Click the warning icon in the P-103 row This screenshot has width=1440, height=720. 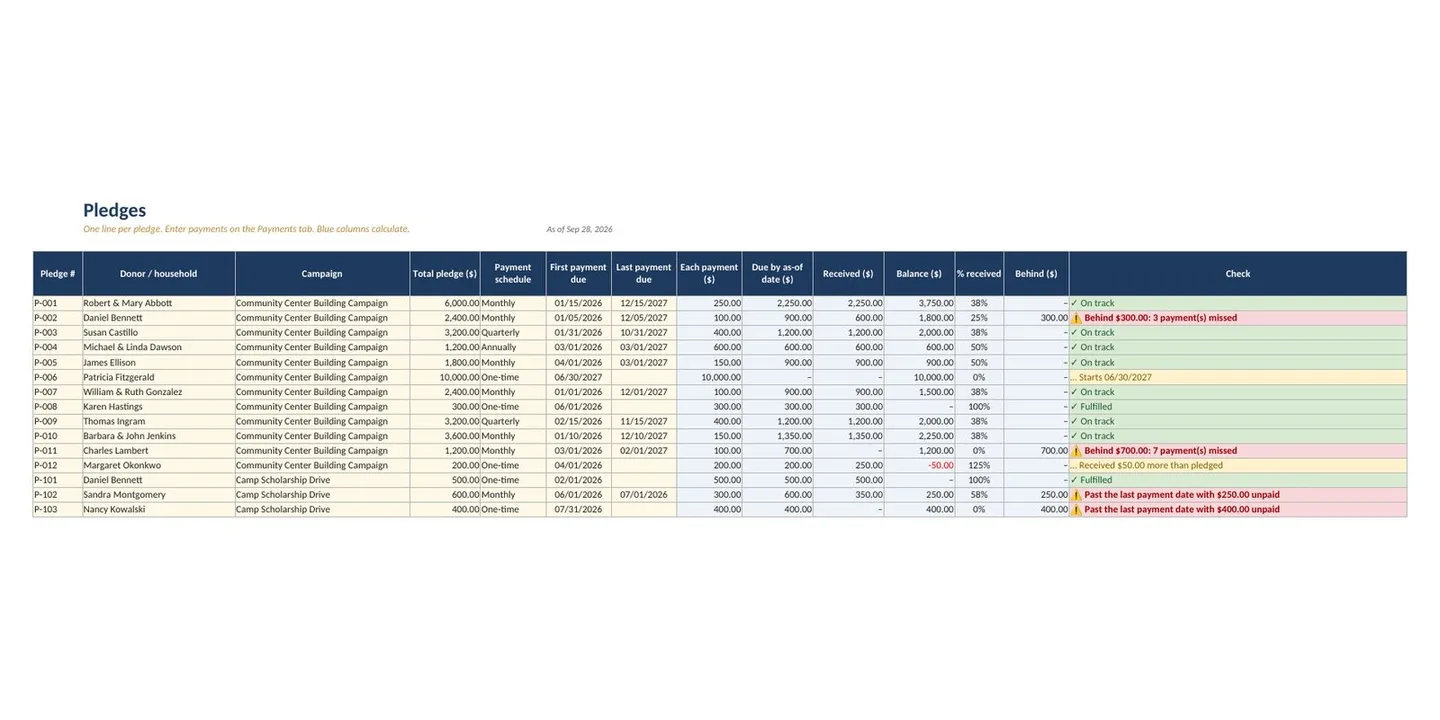(1076, 510)
